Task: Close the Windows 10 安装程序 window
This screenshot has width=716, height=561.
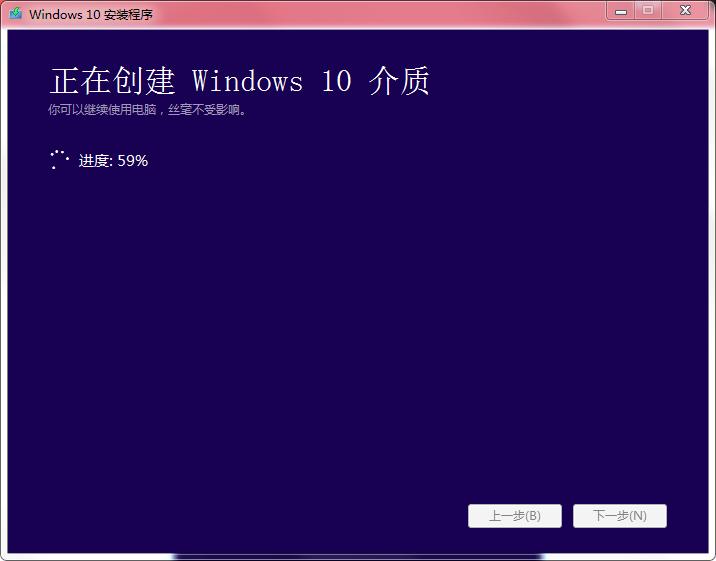Action: tap(685, 11)
